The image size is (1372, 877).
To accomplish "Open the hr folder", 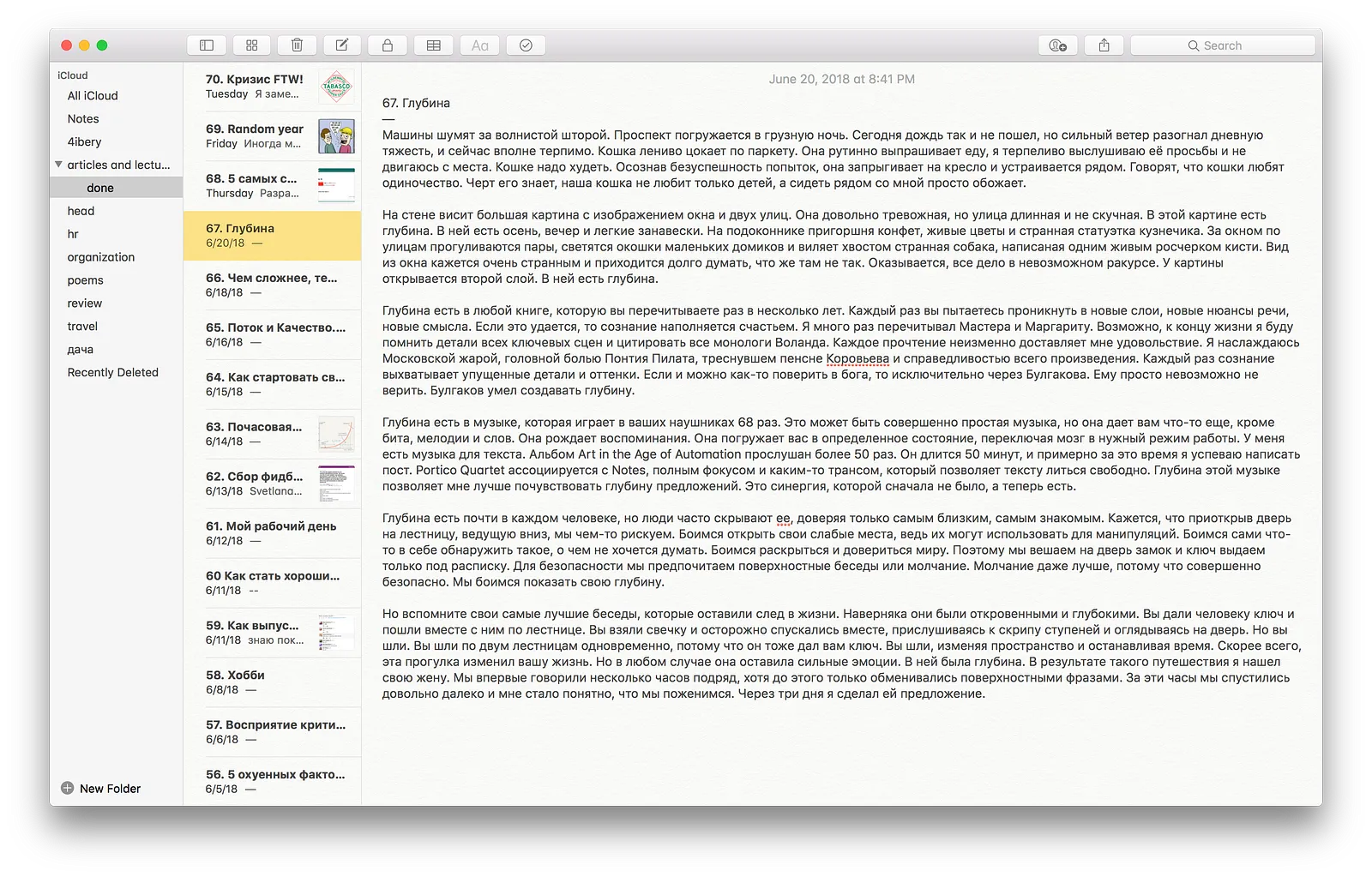I will [x=117, y=234].
